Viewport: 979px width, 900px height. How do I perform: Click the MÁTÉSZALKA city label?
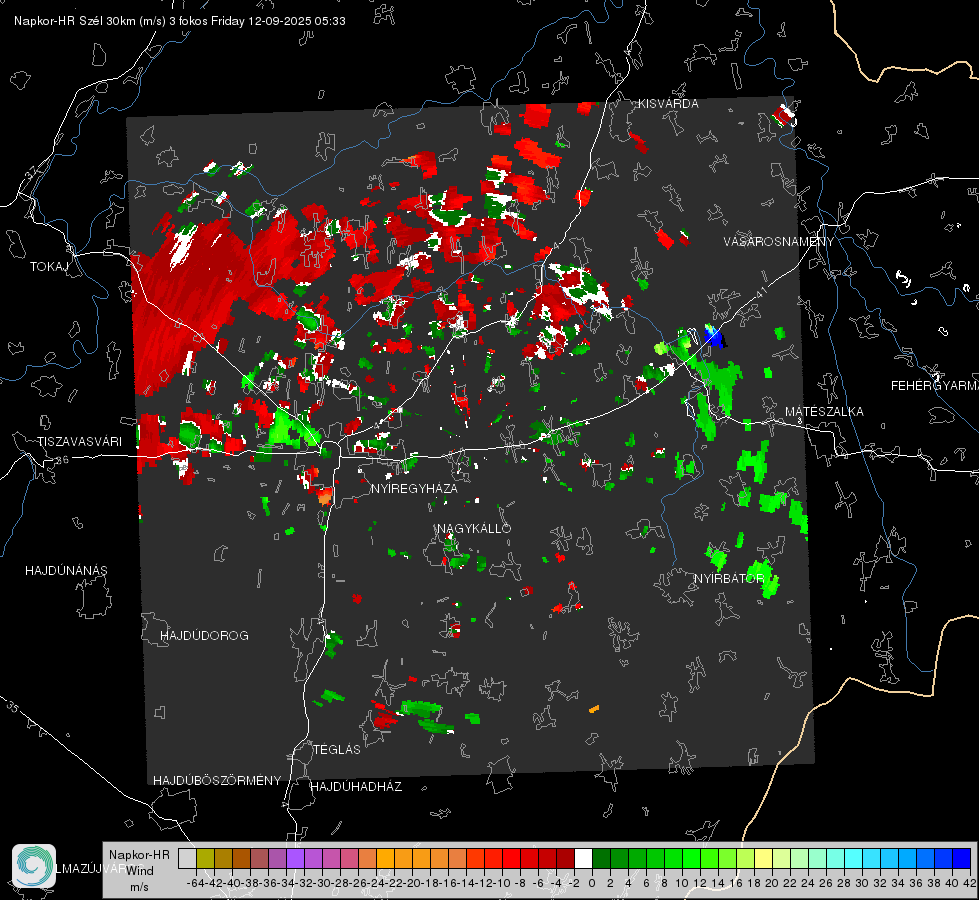click(x=824, y=412)
